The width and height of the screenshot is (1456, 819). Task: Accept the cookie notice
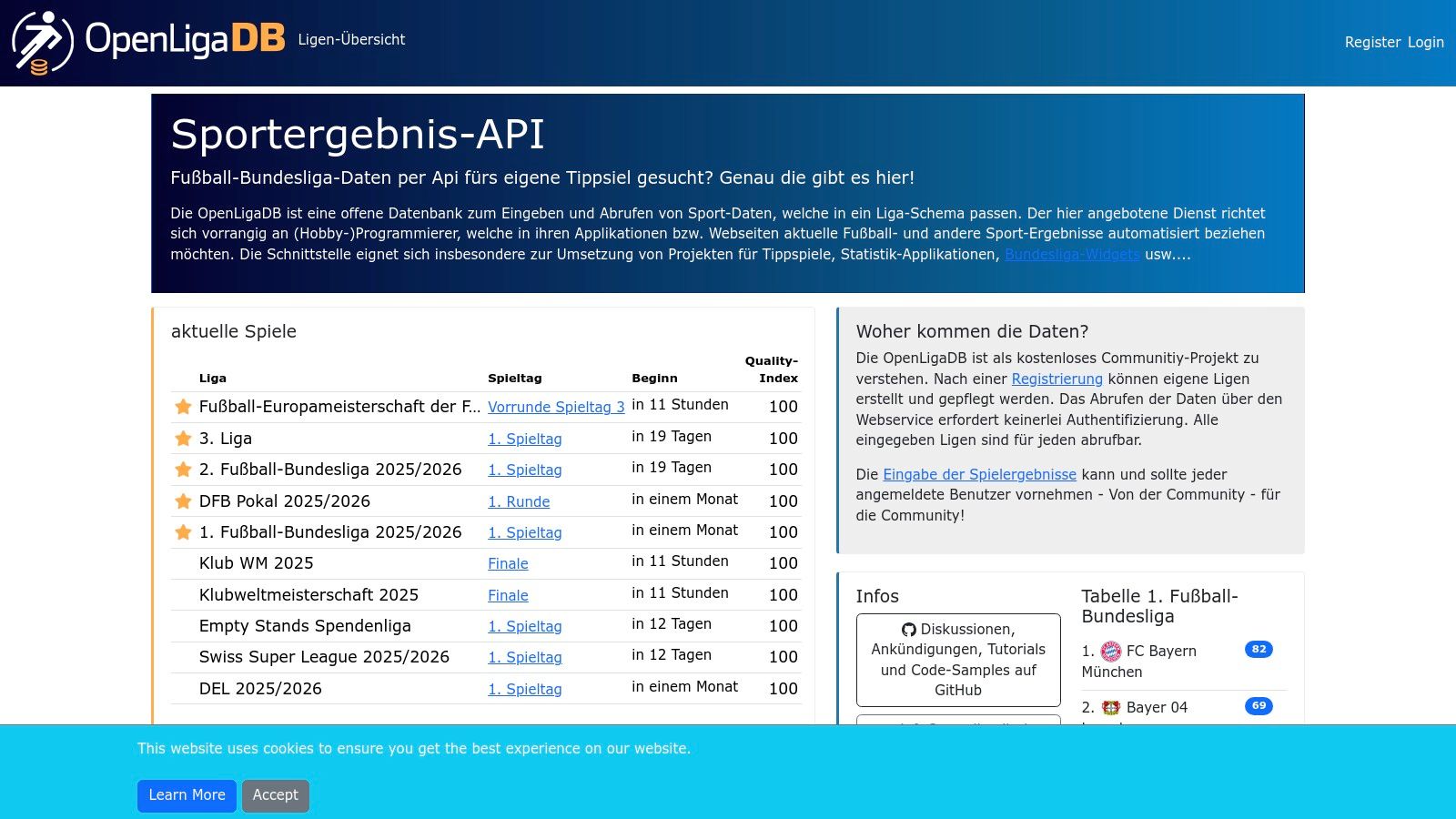[276, 795]
